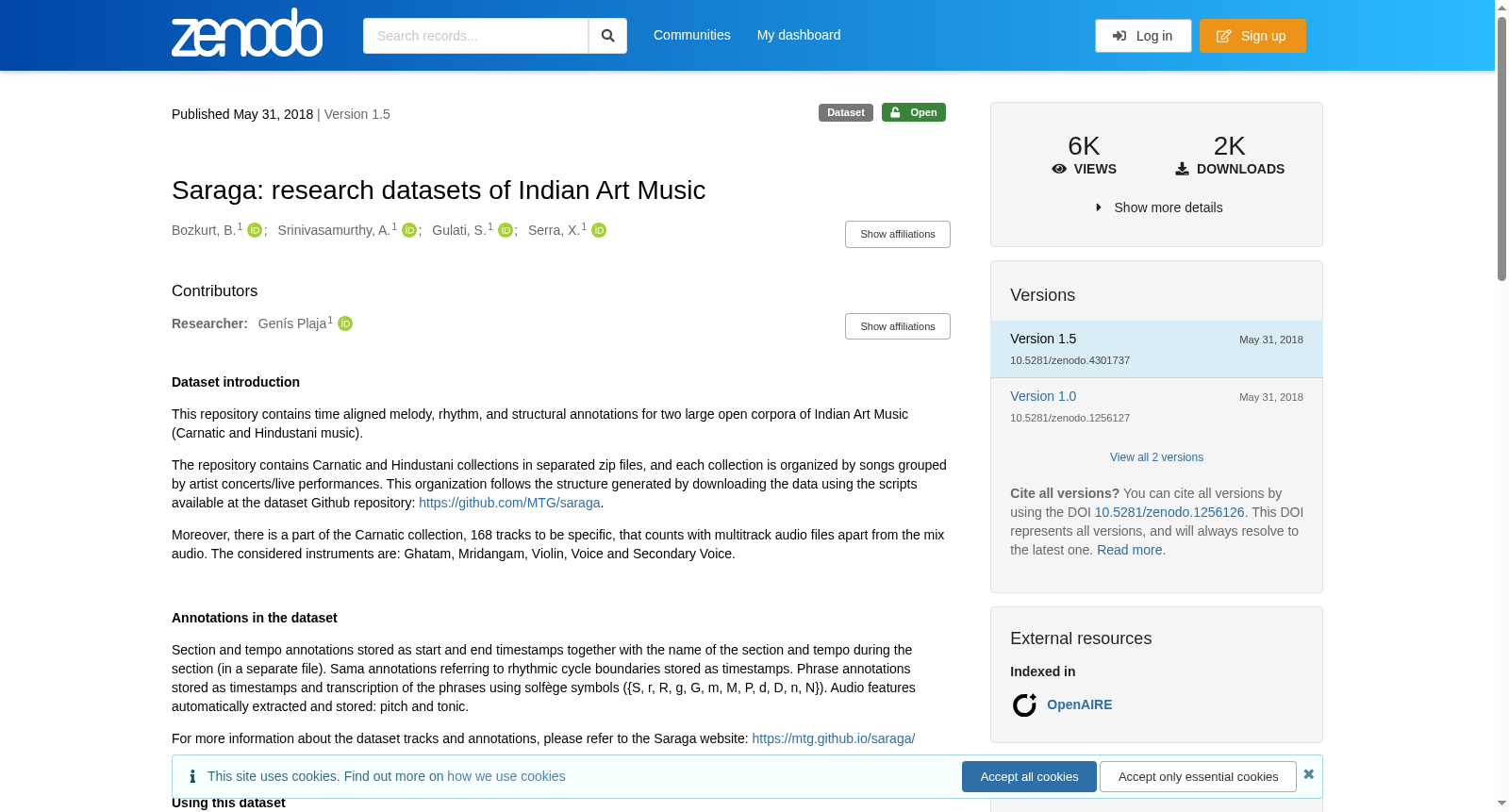Open the Communities menu item
The image size is (1509, 812).
coord(692,35)
